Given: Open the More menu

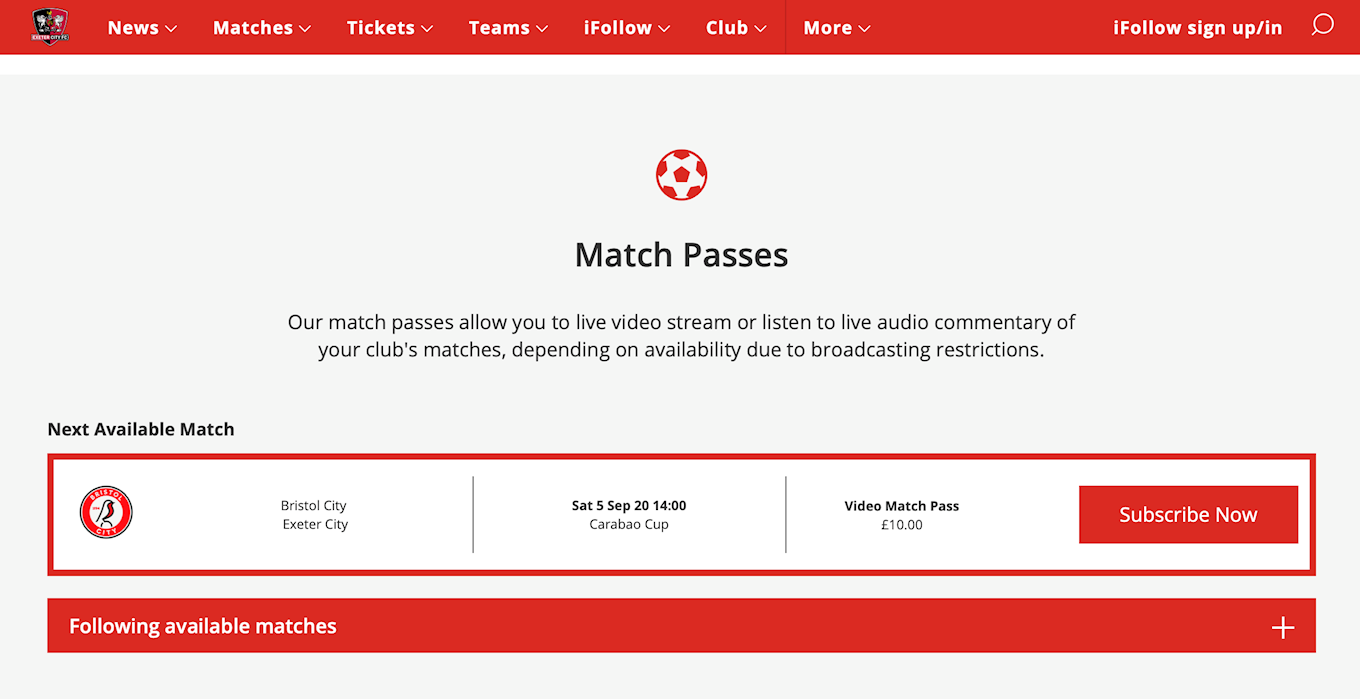Looking at the screenshot, I should click(837, 28).
